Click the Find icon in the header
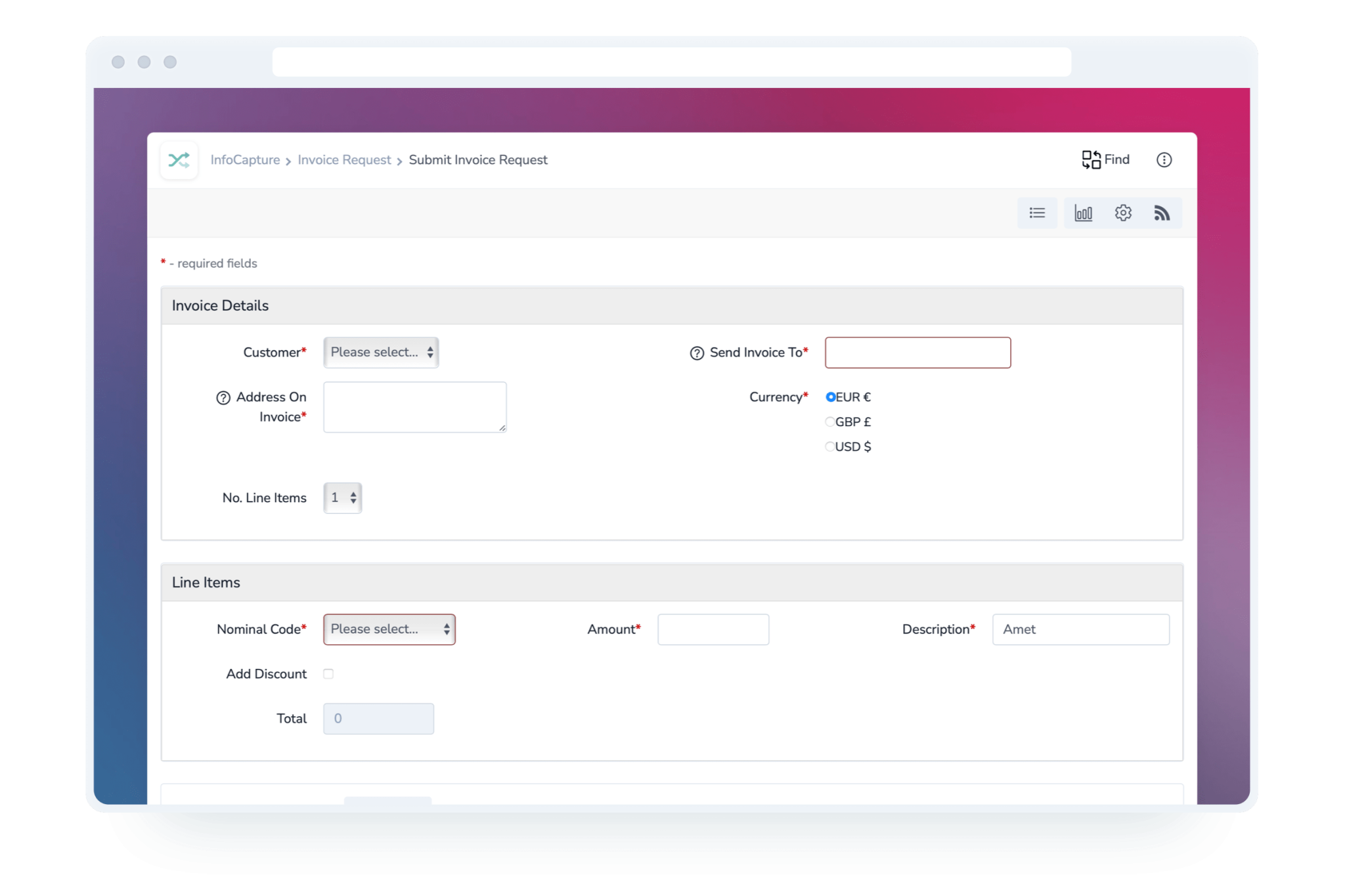 click(1092, 160)
